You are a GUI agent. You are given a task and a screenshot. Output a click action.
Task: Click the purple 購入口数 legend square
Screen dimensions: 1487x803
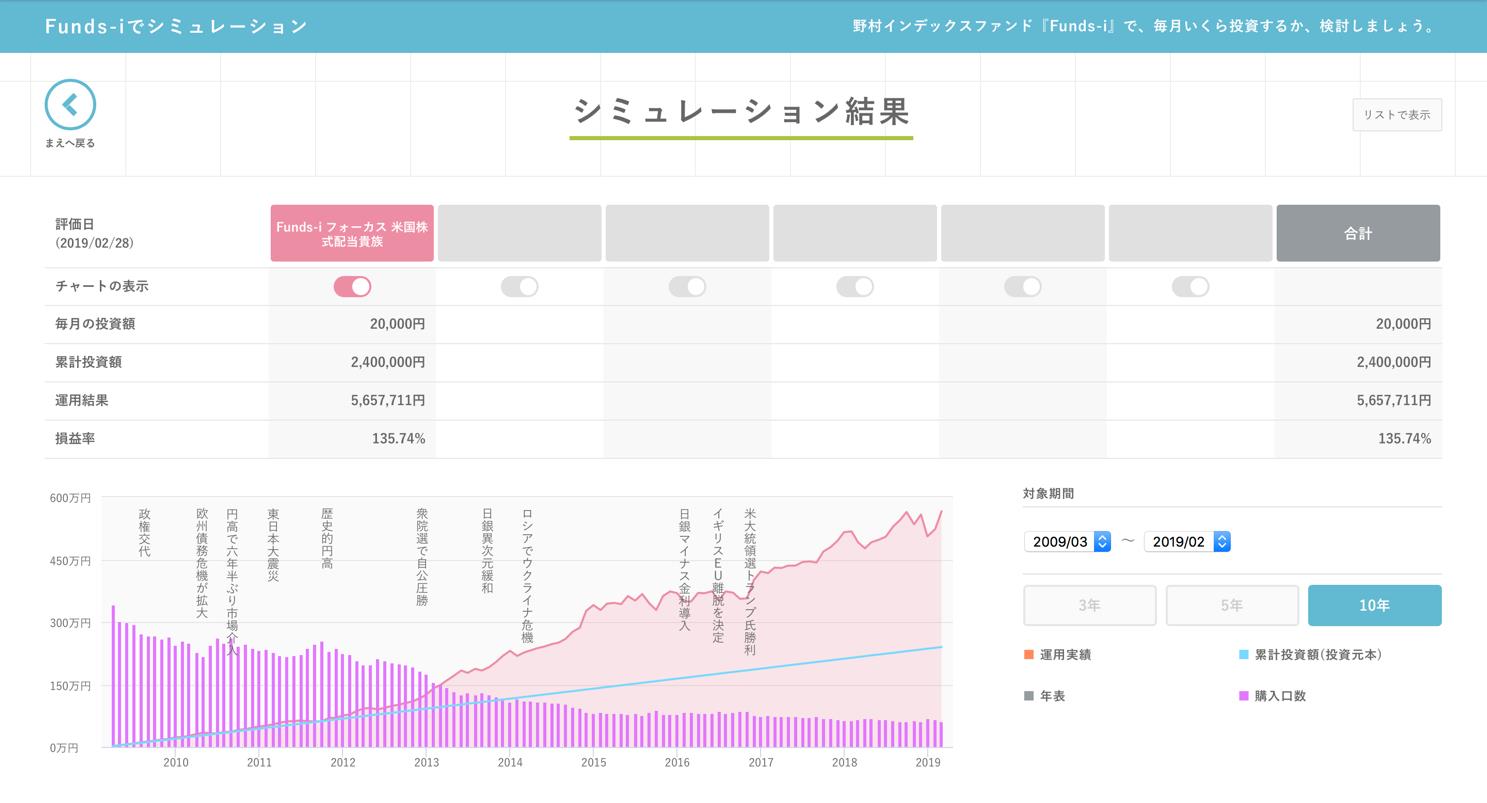pyautogui.click(x=1243, y=696)
